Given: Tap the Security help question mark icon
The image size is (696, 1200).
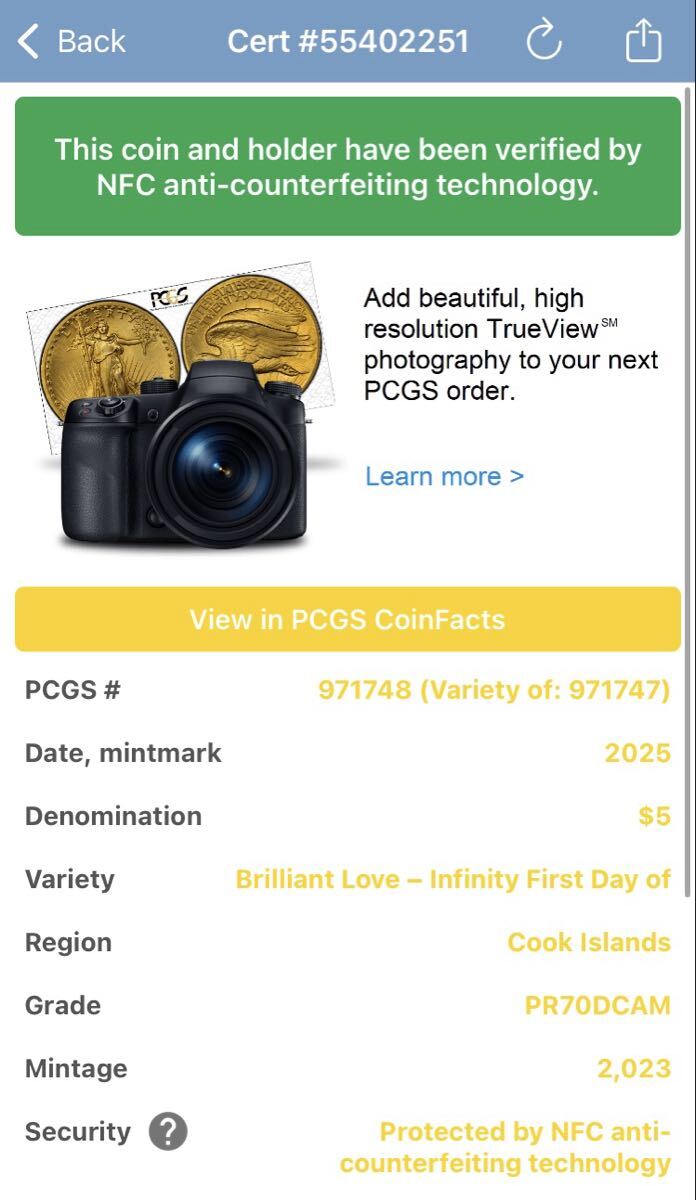Looking at the screenshot, I should [168, 1132].
